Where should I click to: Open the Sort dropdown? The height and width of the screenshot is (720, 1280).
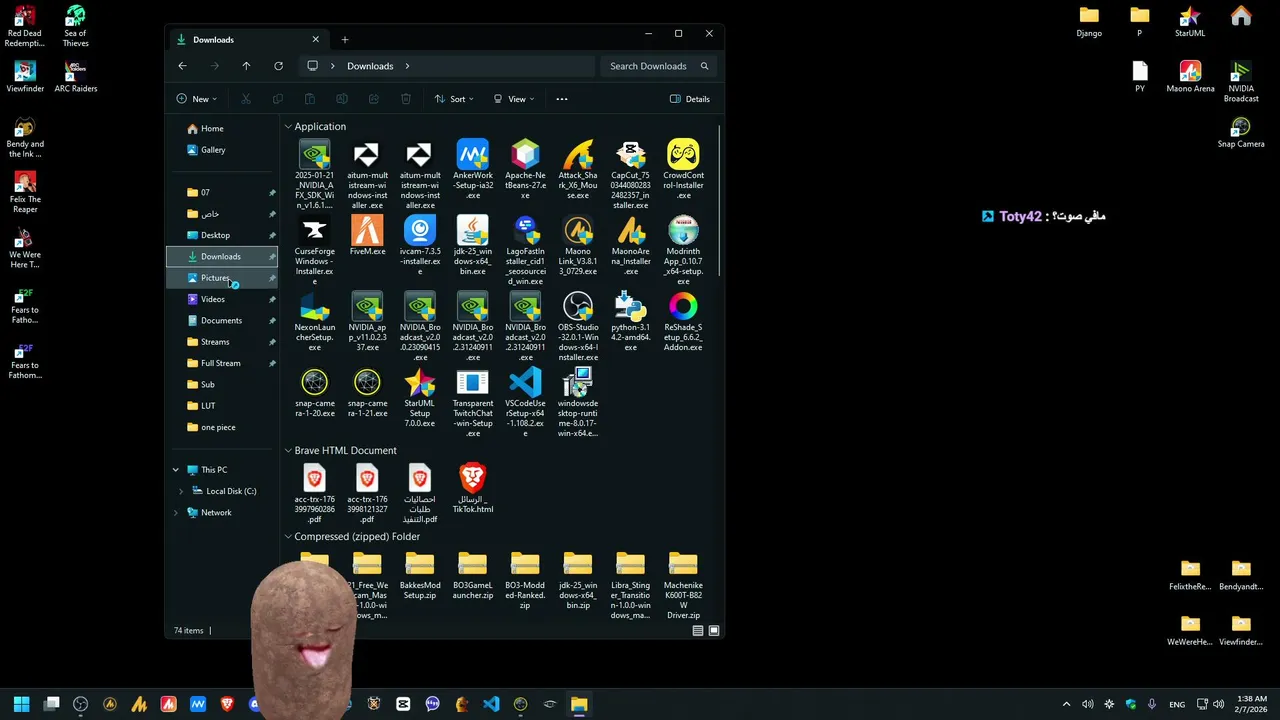click(x=454, y=99)
